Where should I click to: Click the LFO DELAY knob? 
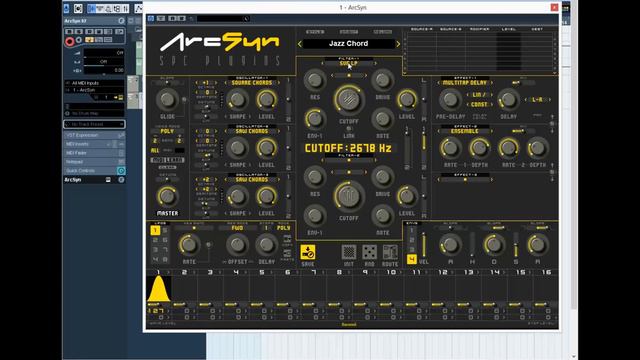[266, 245]
